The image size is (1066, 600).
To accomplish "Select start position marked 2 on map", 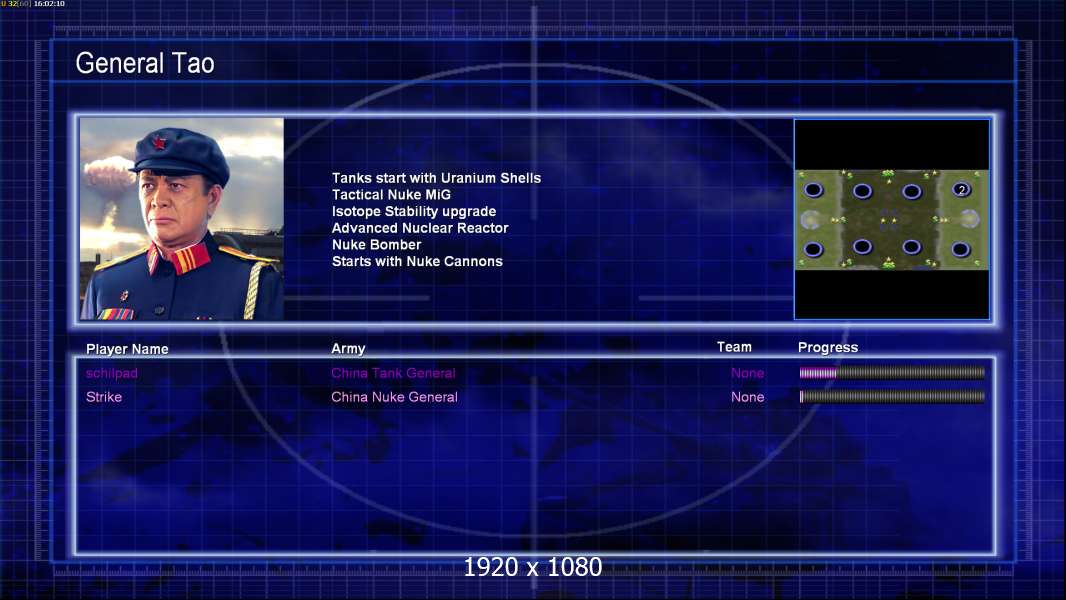I will click(x=961, y=190).
